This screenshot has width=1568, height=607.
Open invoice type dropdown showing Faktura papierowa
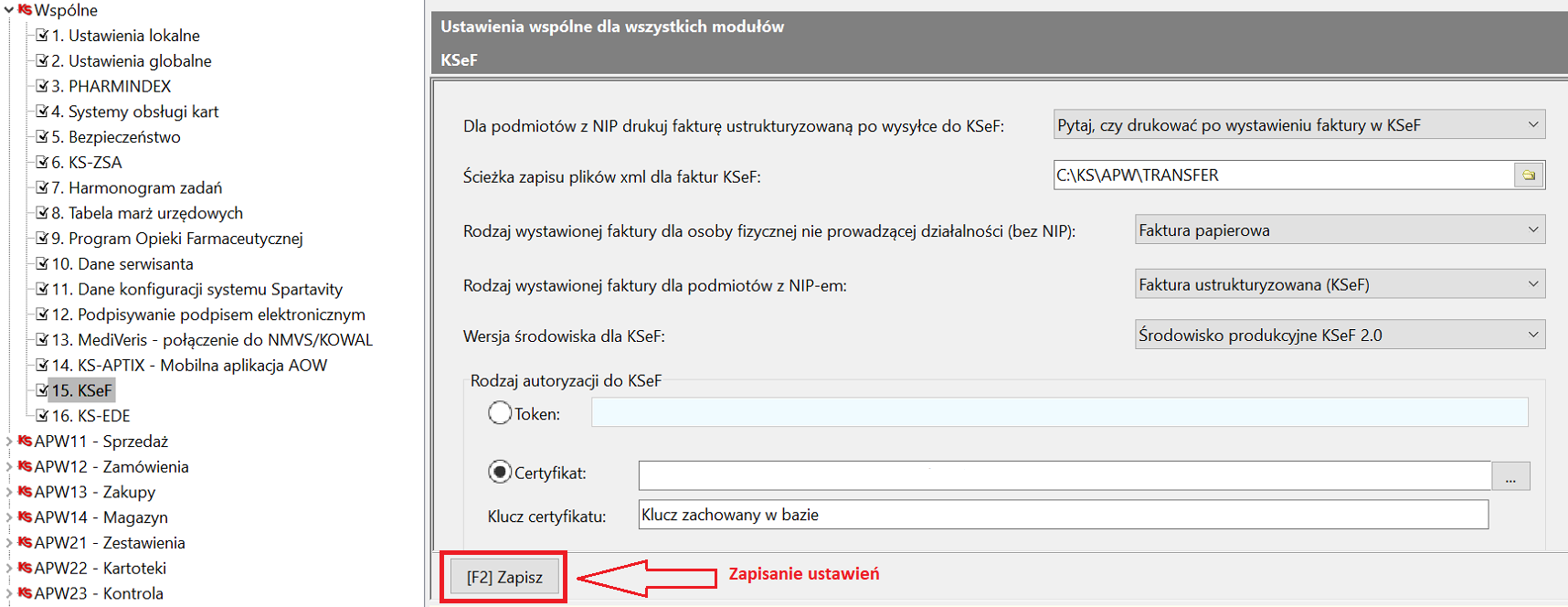coord(1339,230)
